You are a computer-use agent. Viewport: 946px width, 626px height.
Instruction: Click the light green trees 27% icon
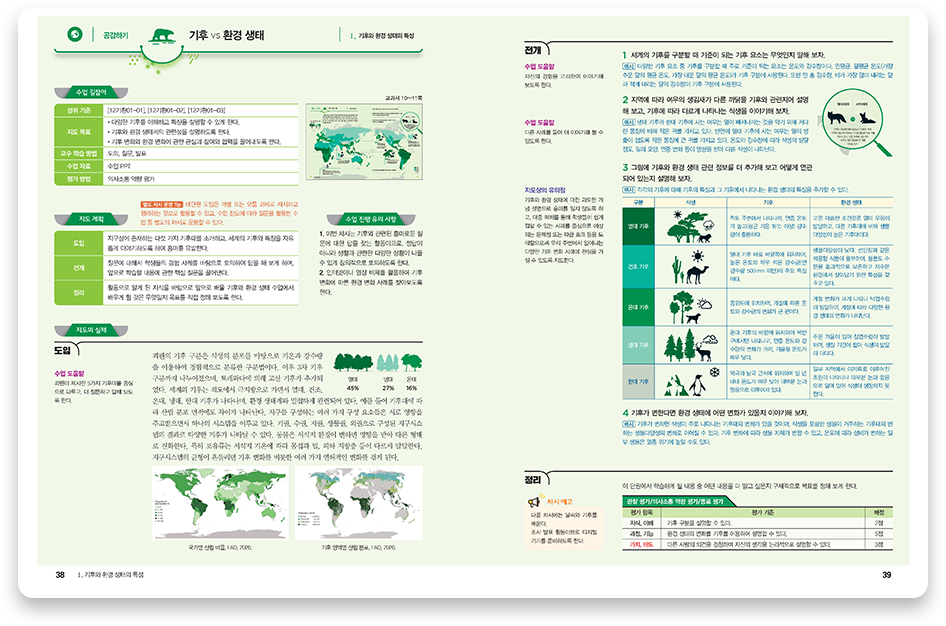[x=388, y=362]
